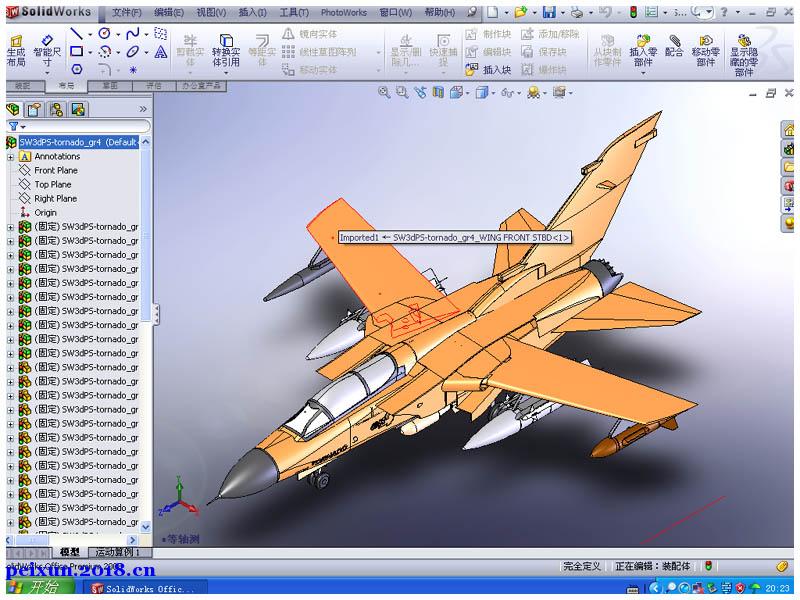The height and width of the screenshot is (600, 800).
Task: Open the Rectangle tool dropdown arrow
Action: tap(90, 53)
